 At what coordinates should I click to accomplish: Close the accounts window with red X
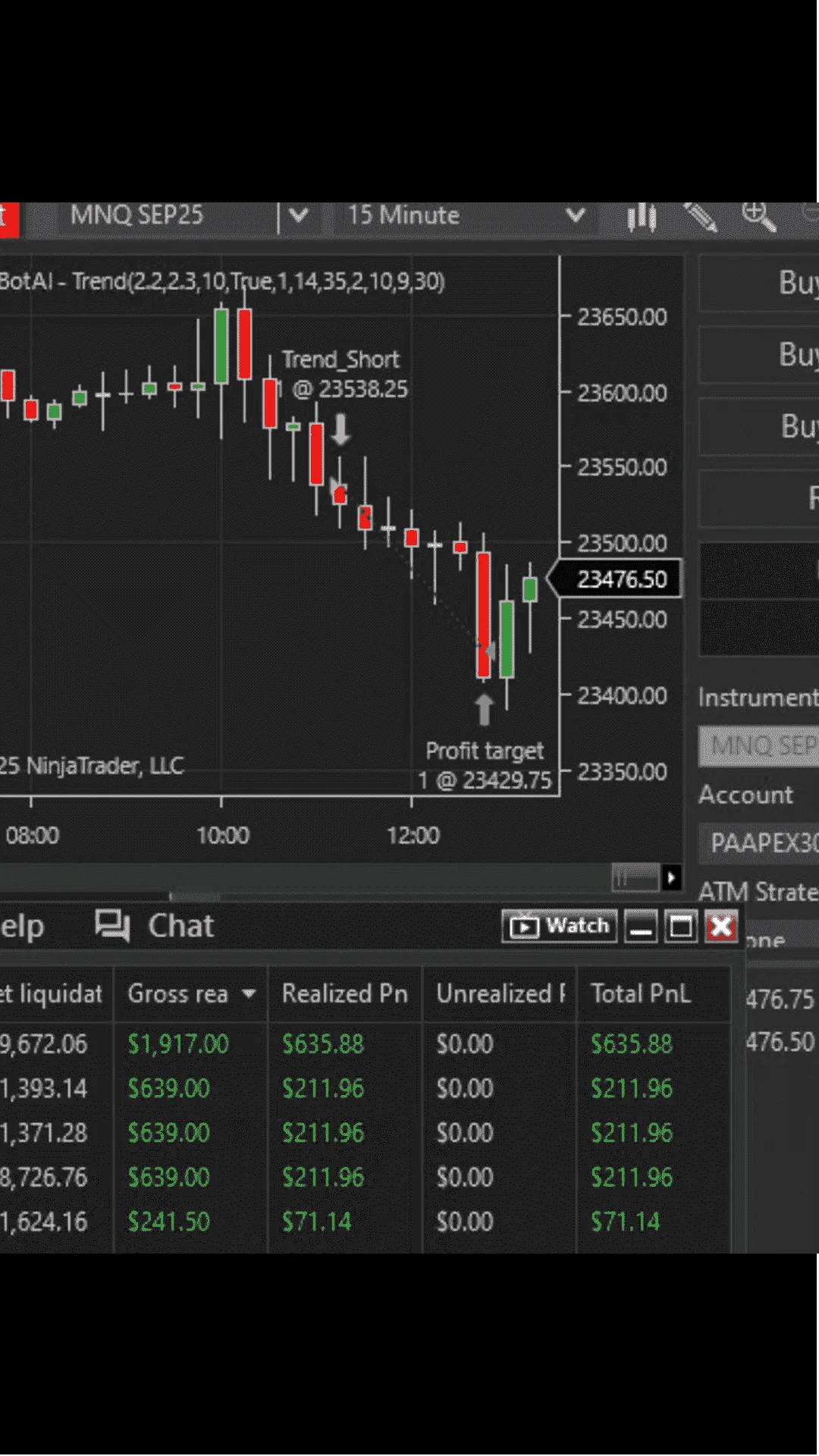[x=721, y=926]
